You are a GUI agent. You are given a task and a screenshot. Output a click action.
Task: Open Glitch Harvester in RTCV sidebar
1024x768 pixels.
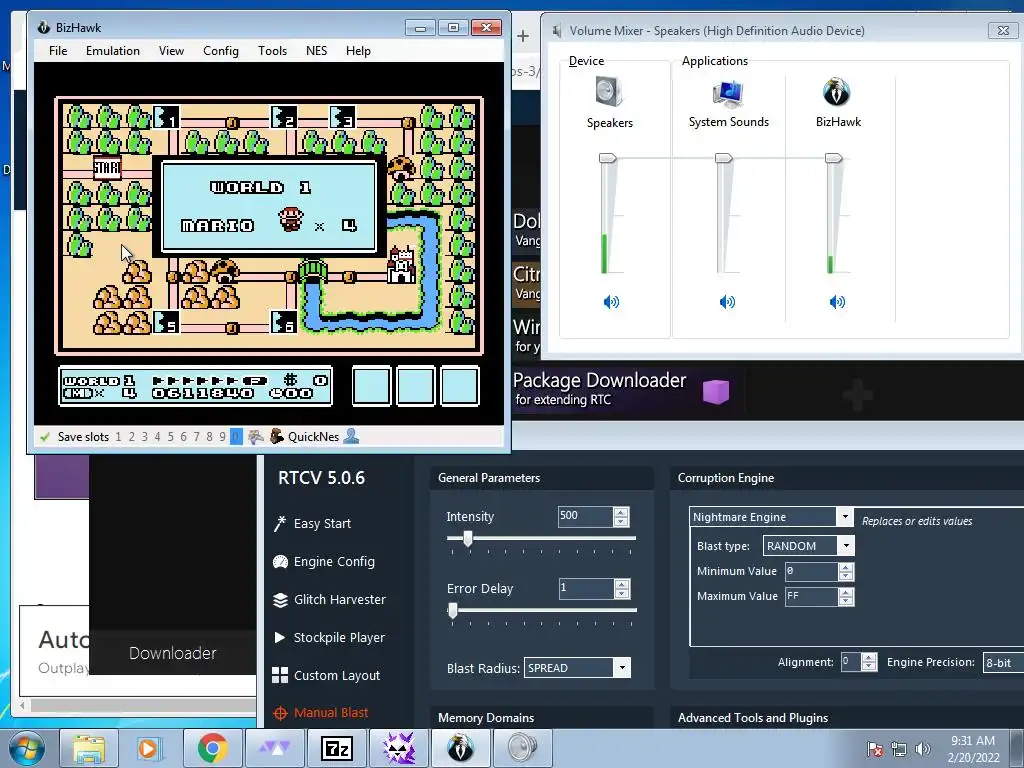(x=329, y=600)
